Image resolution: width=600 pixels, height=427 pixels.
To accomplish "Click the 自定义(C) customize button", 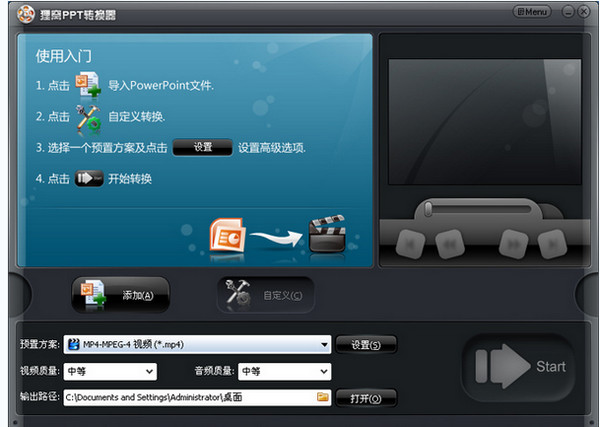I will [266, 295].
